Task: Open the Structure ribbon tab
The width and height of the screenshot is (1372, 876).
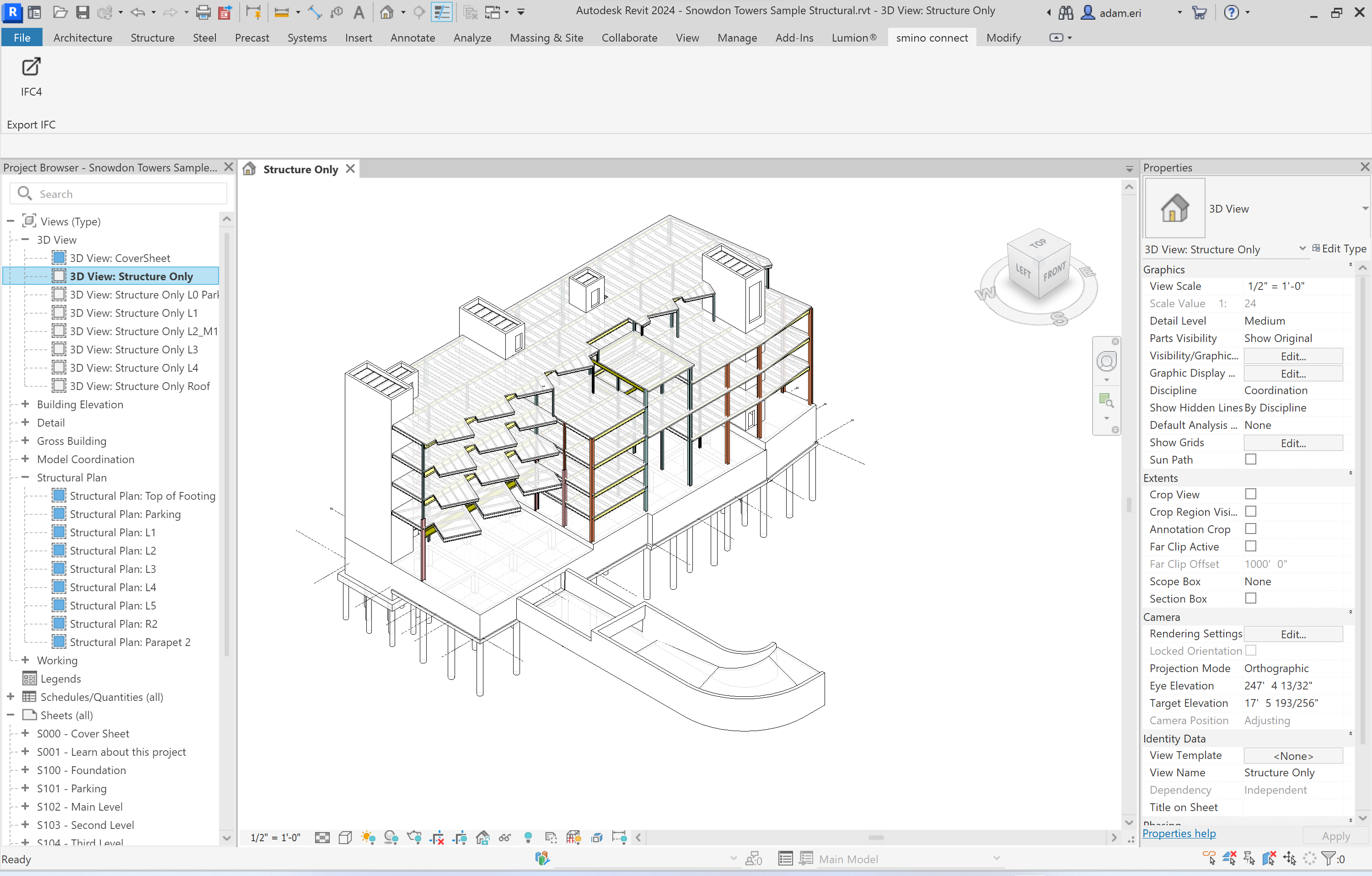Action: point(152,37)
